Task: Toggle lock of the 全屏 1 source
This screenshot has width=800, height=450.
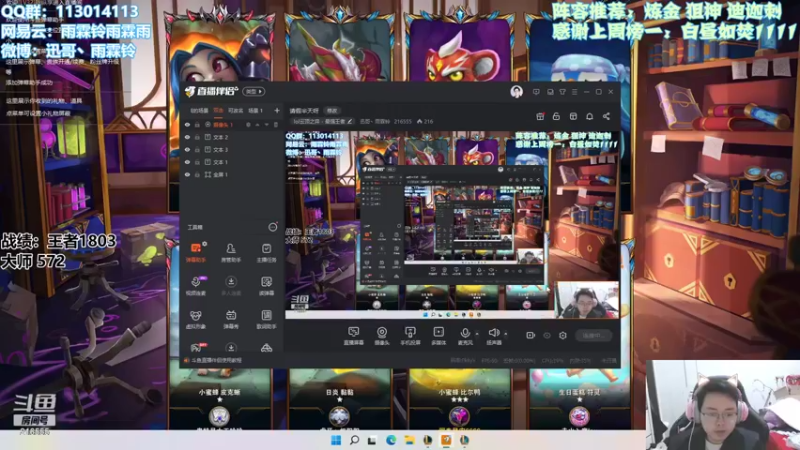Action: coord(197,174)
